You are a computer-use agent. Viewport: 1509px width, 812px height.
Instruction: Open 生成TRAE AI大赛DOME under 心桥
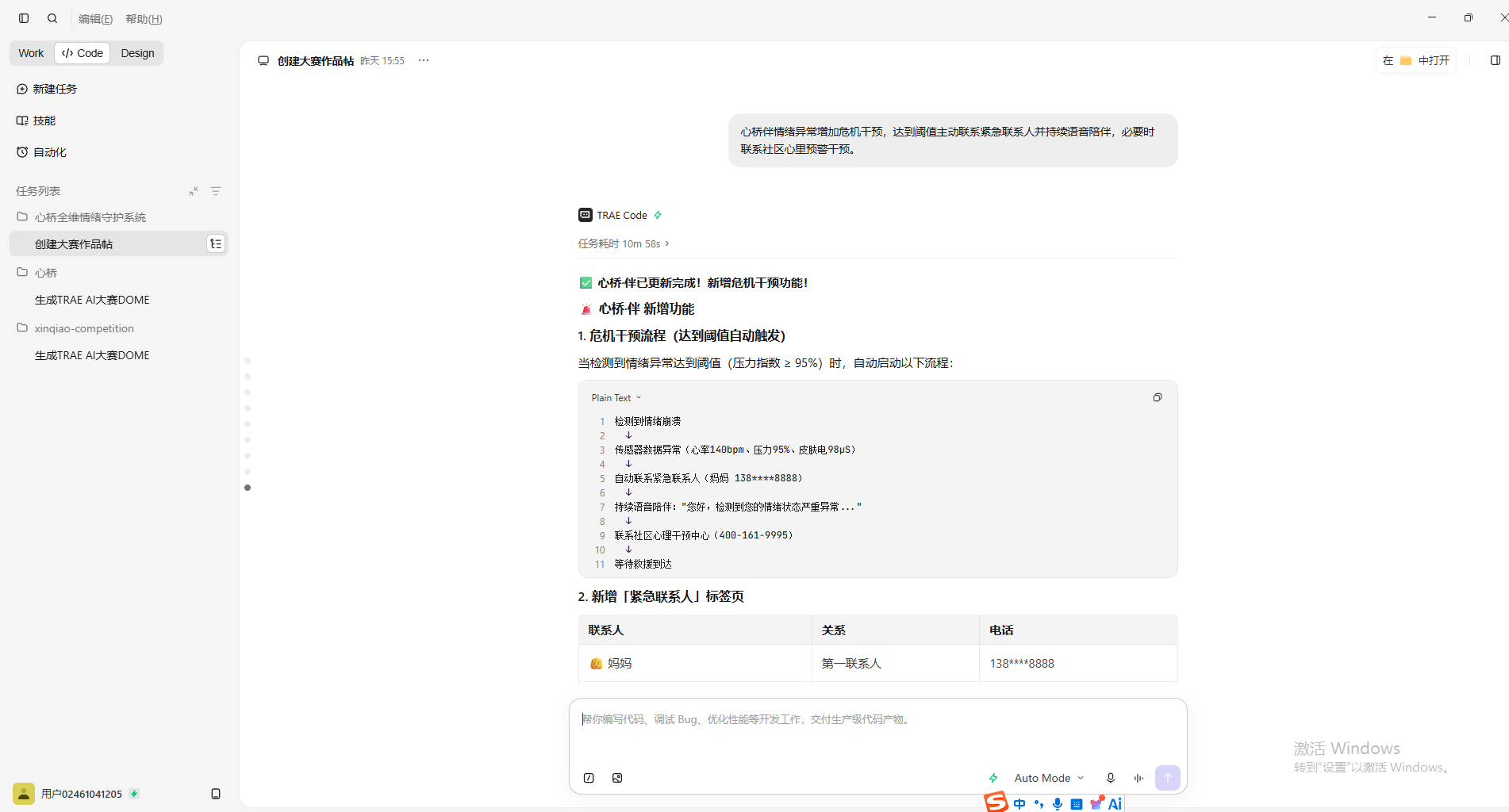pos(92,300)
